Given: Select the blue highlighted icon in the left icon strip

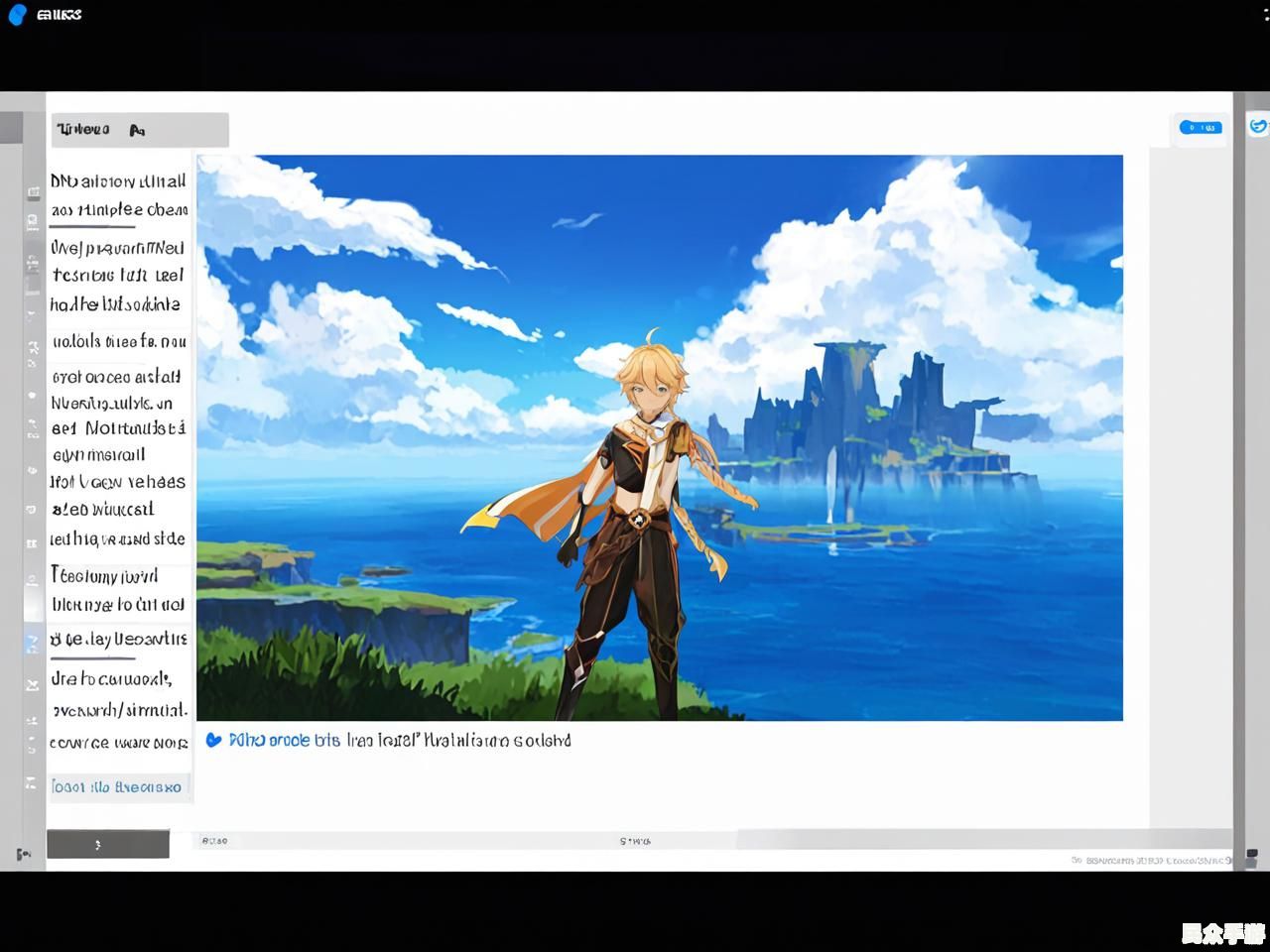Looking at the screenshot, I should click(32, 642).
